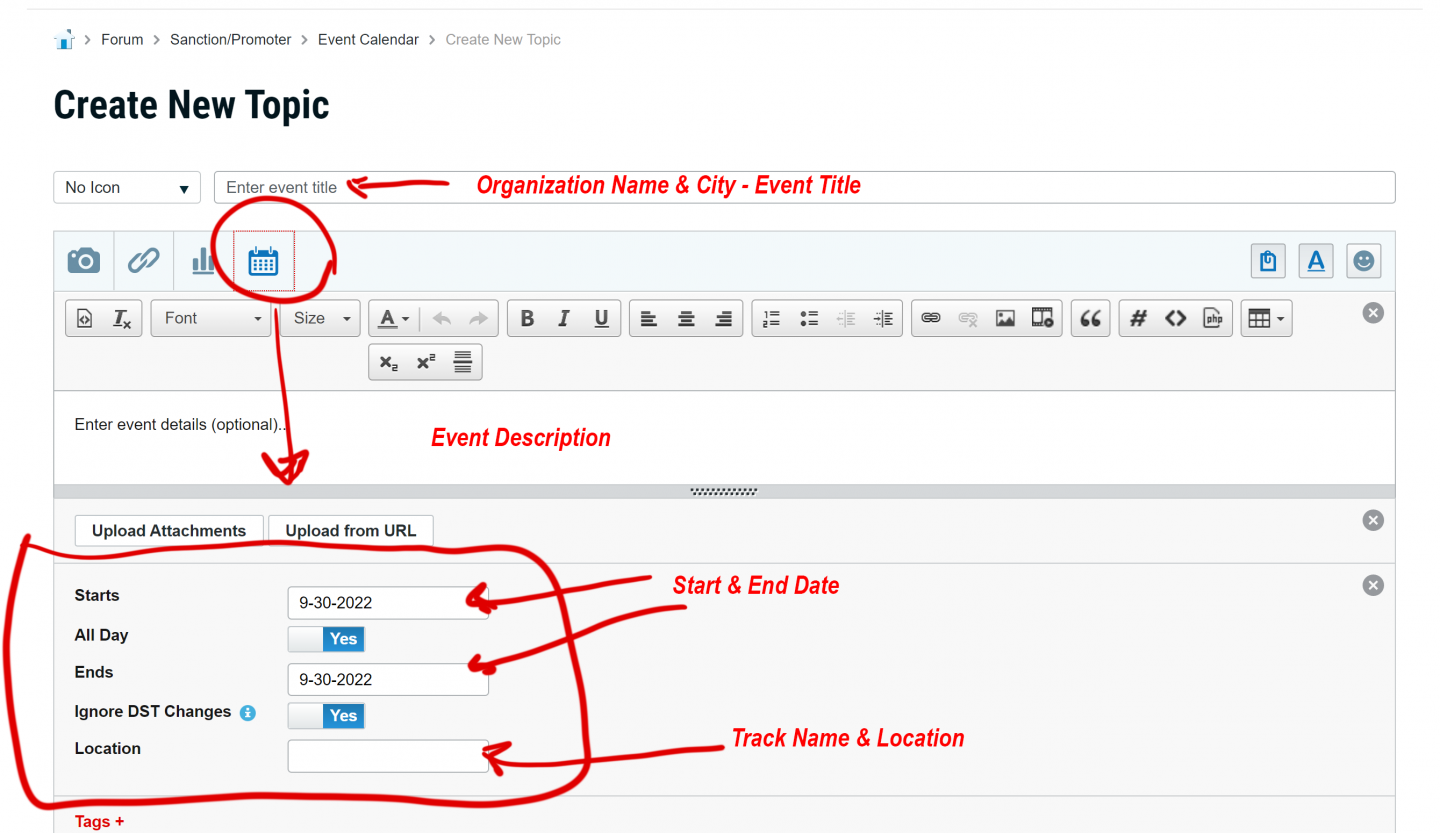1440x833 pixels.
Task: Click the Bold formatting button
Action: 527,318
